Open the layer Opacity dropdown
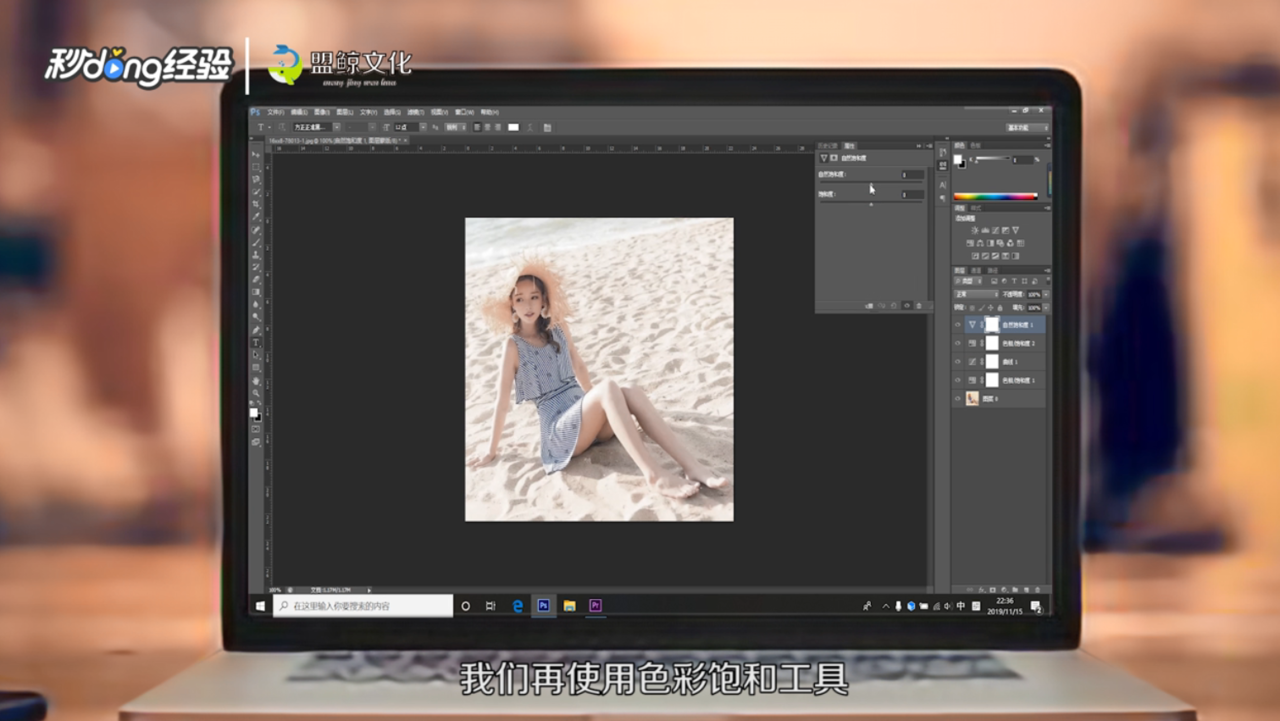 [1046, 294]
